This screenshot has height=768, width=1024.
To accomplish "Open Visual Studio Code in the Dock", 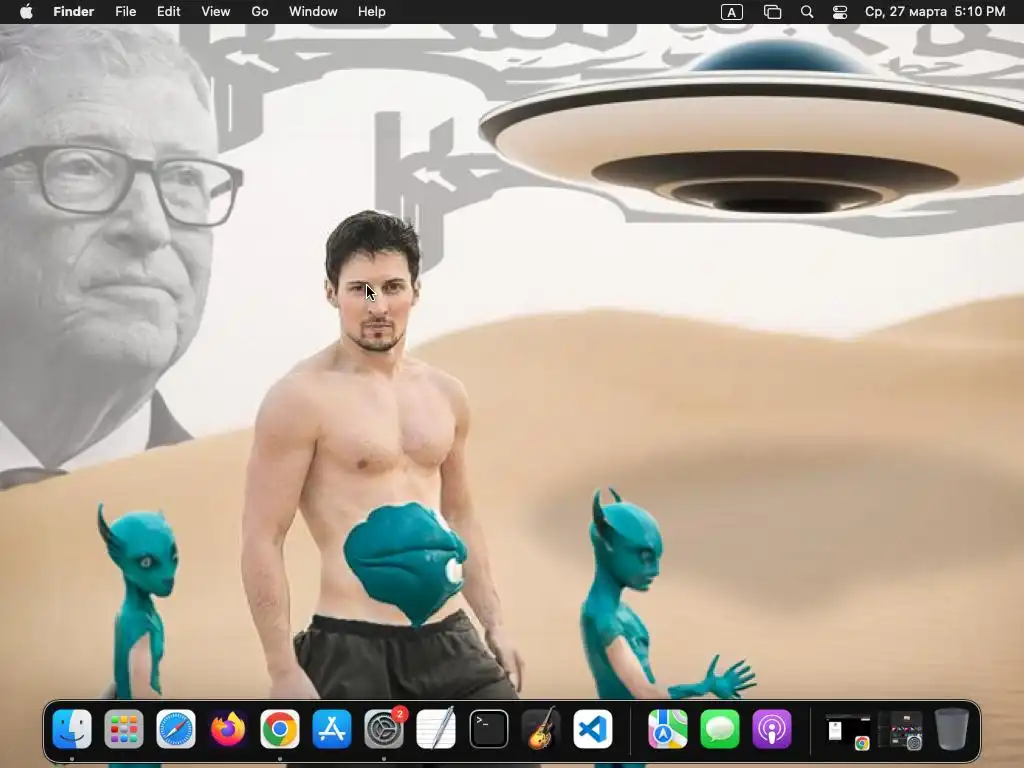I will [x=592, y=729].
